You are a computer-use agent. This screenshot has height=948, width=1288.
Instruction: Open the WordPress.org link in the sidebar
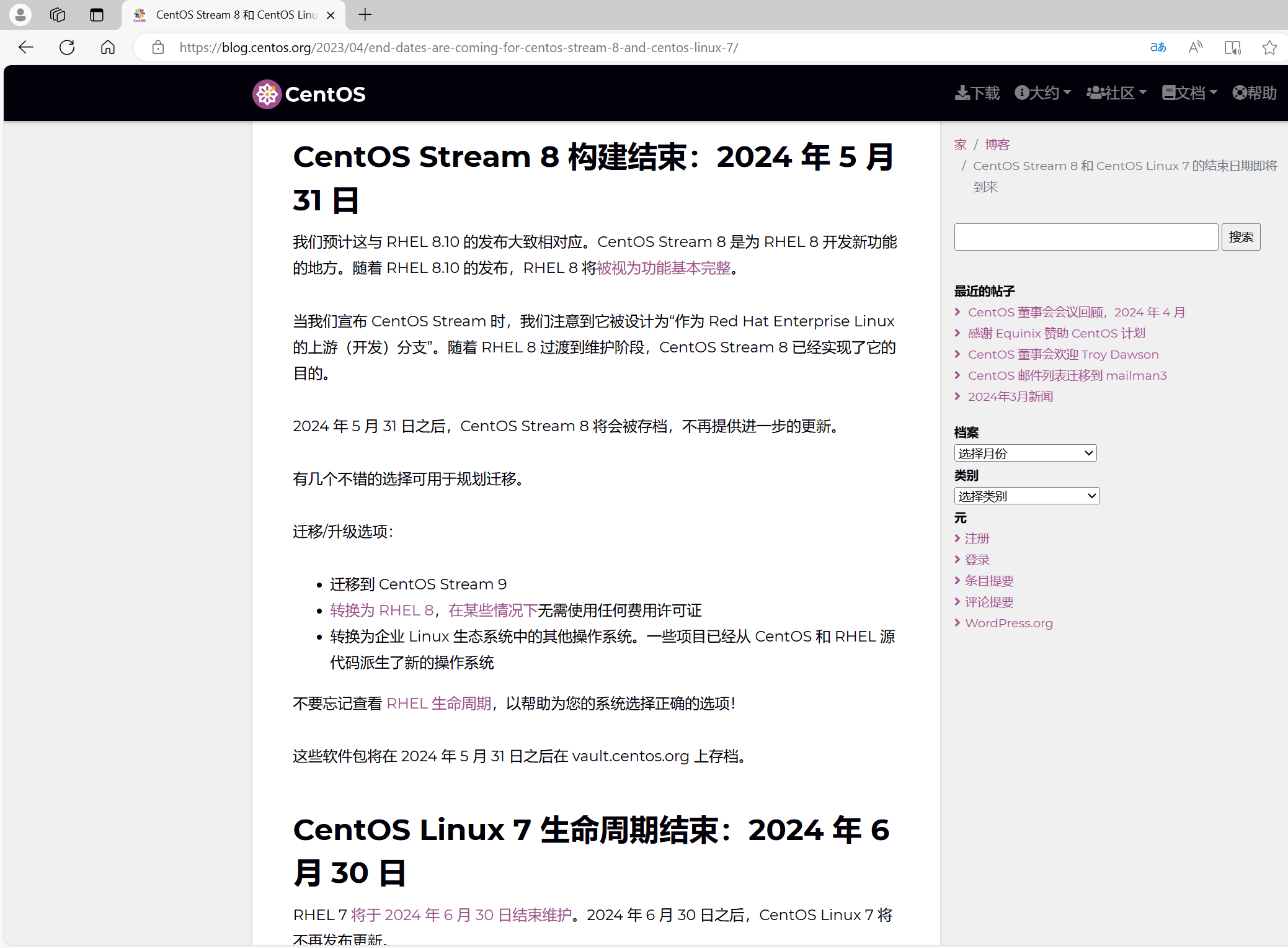pyautogui.click(x=1009, y=623)
